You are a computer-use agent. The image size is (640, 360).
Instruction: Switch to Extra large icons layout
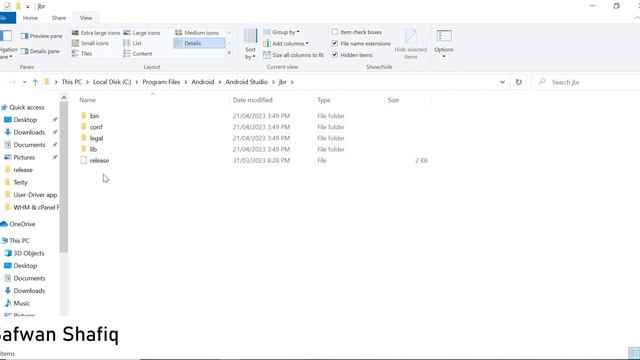[x=96, y=33]
